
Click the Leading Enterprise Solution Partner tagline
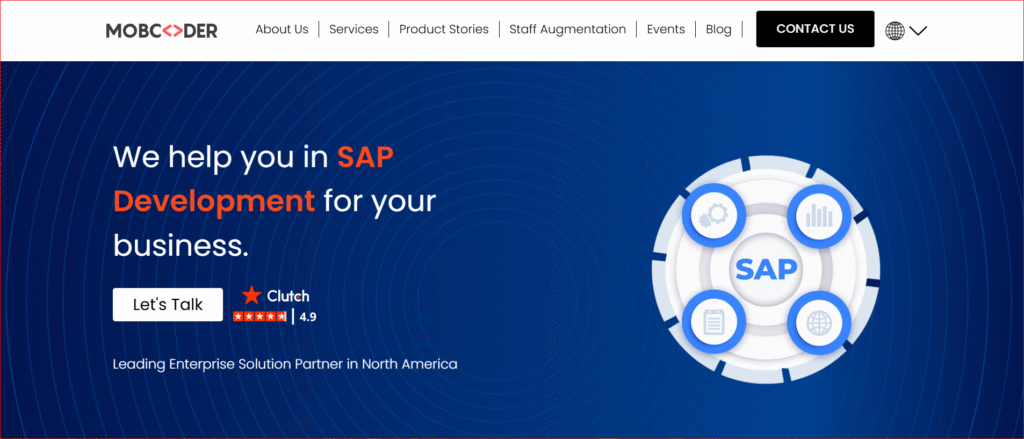pyautogui.click(x=285, y=364)
